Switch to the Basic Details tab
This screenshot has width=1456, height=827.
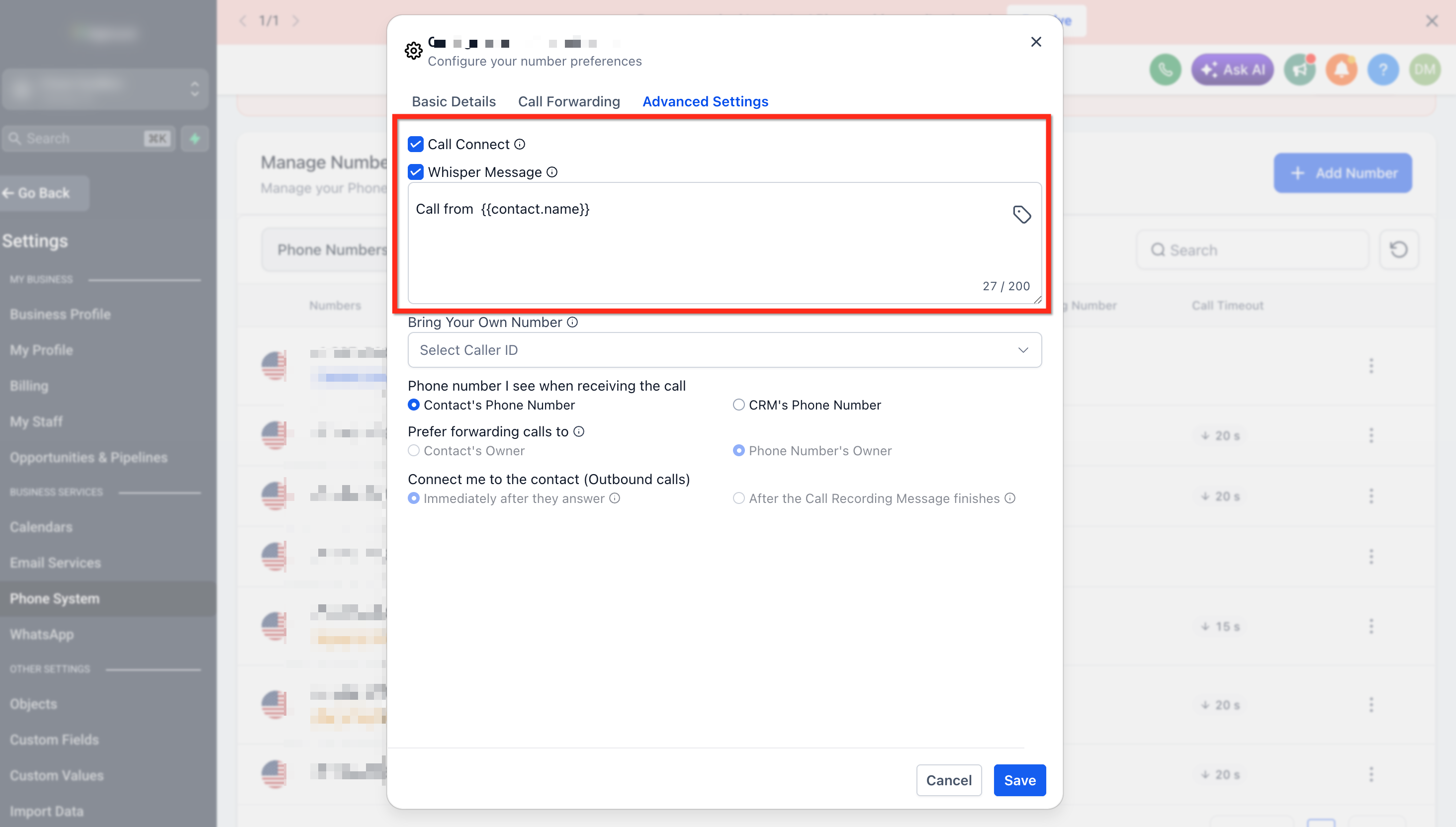tap(454, 102)
